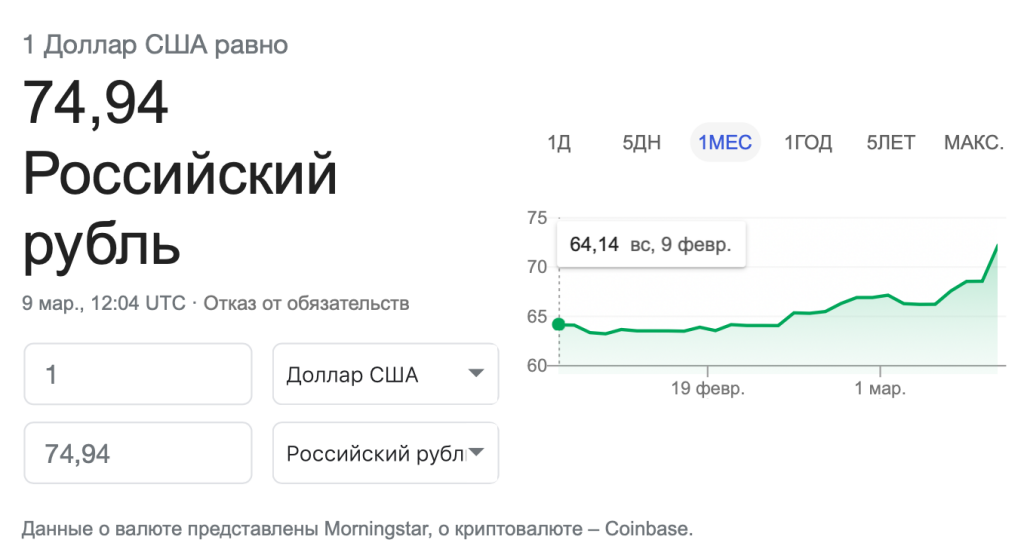Screen dimensions: 1024x558
Task: Click the 64,14 вс, 9 февр. tooltip
Action: point(650,245)
